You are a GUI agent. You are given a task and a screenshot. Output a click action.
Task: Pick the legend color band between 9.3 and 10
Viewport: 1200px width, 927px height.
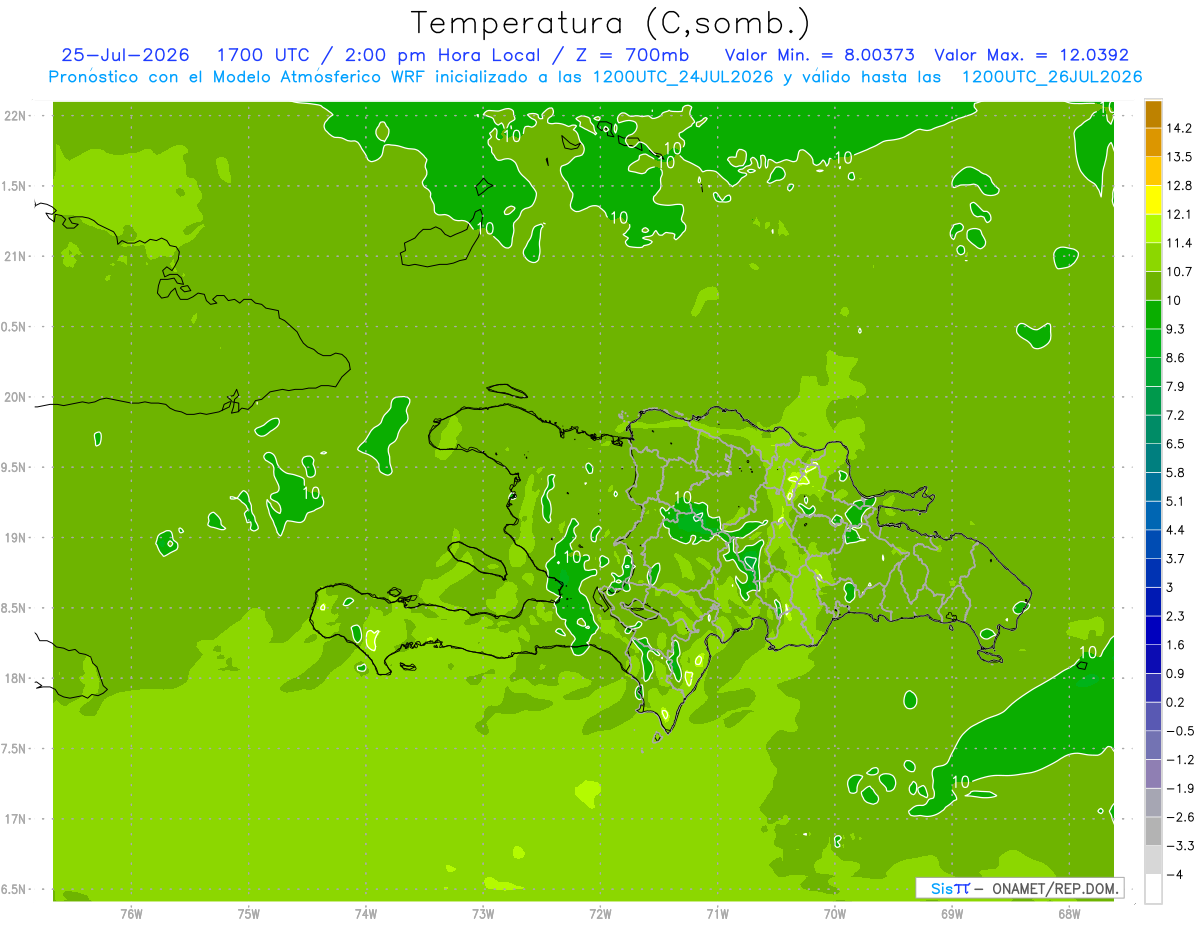(x=1153, y=315)
